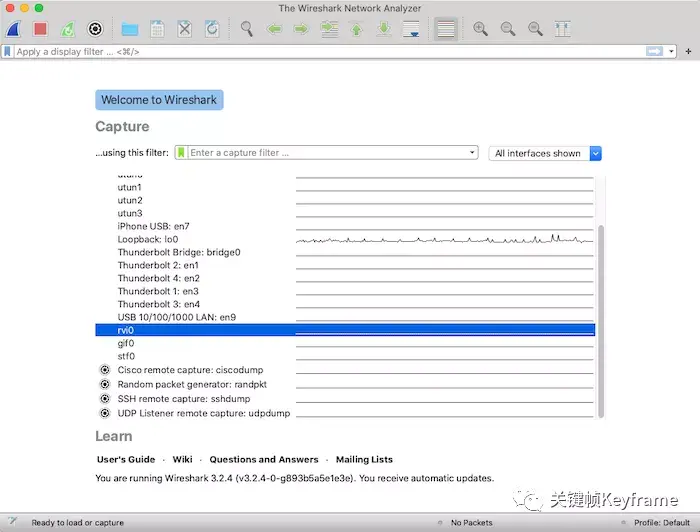Click display filter bookmark icon
Viewport: 700px width, 532px height.
click(x=8, y=52)
